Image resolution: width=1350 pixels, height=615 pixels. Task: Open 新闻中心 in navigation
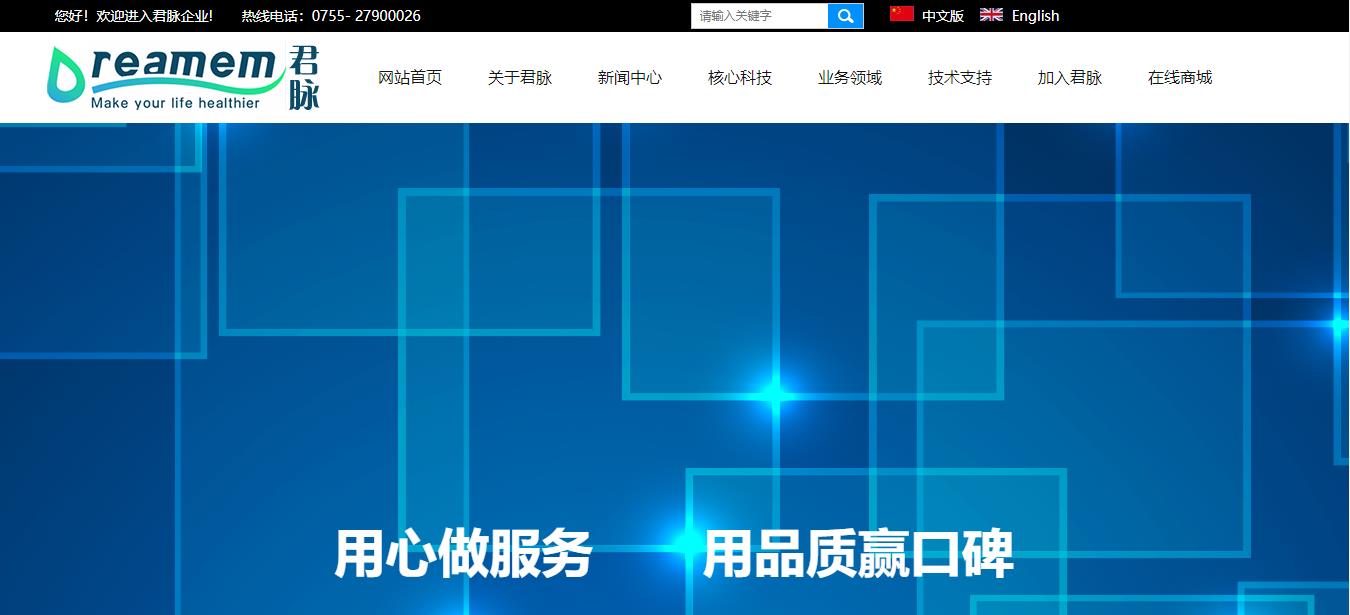click(630, 78)
